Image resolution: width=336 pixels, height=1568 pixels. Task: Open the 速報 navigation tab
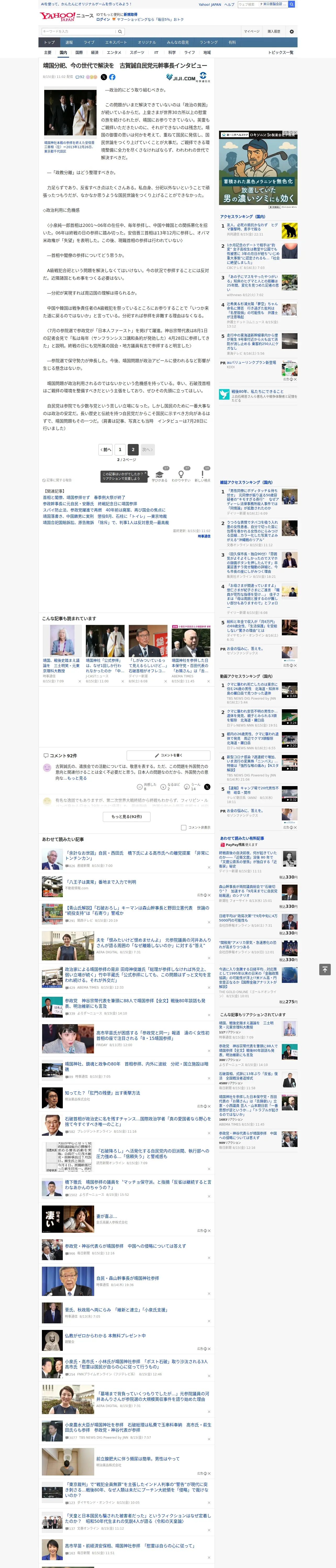click(69, 43)
